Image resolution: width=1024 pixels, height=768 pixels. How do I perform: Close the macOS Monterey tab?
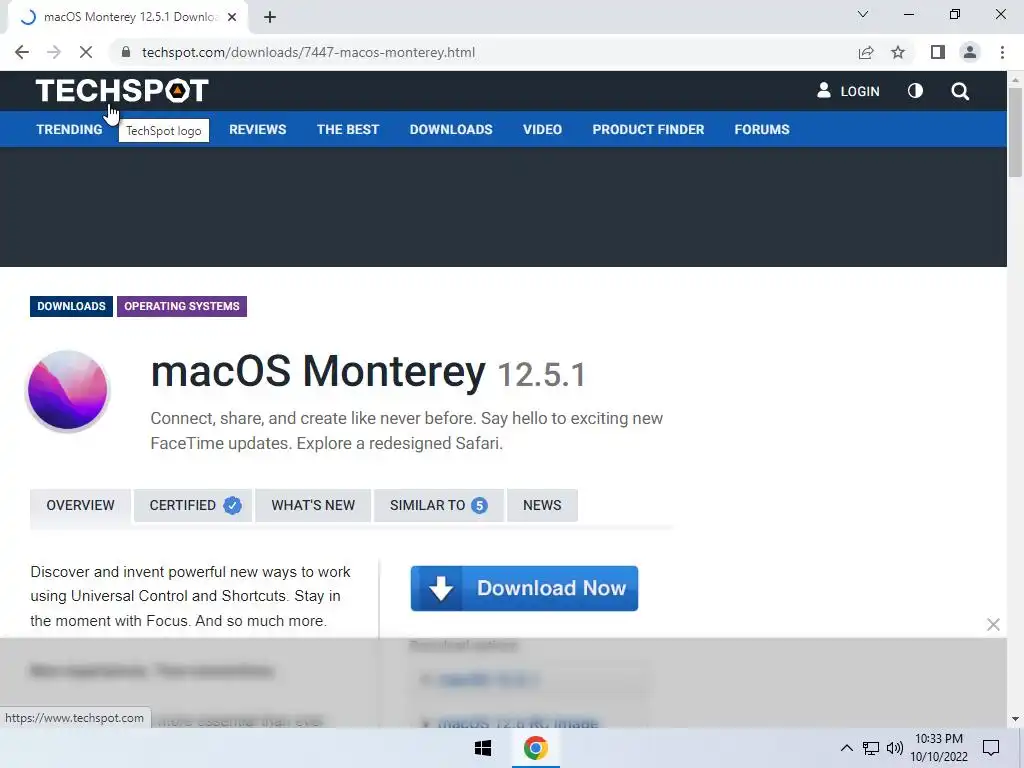click(232, 18)
